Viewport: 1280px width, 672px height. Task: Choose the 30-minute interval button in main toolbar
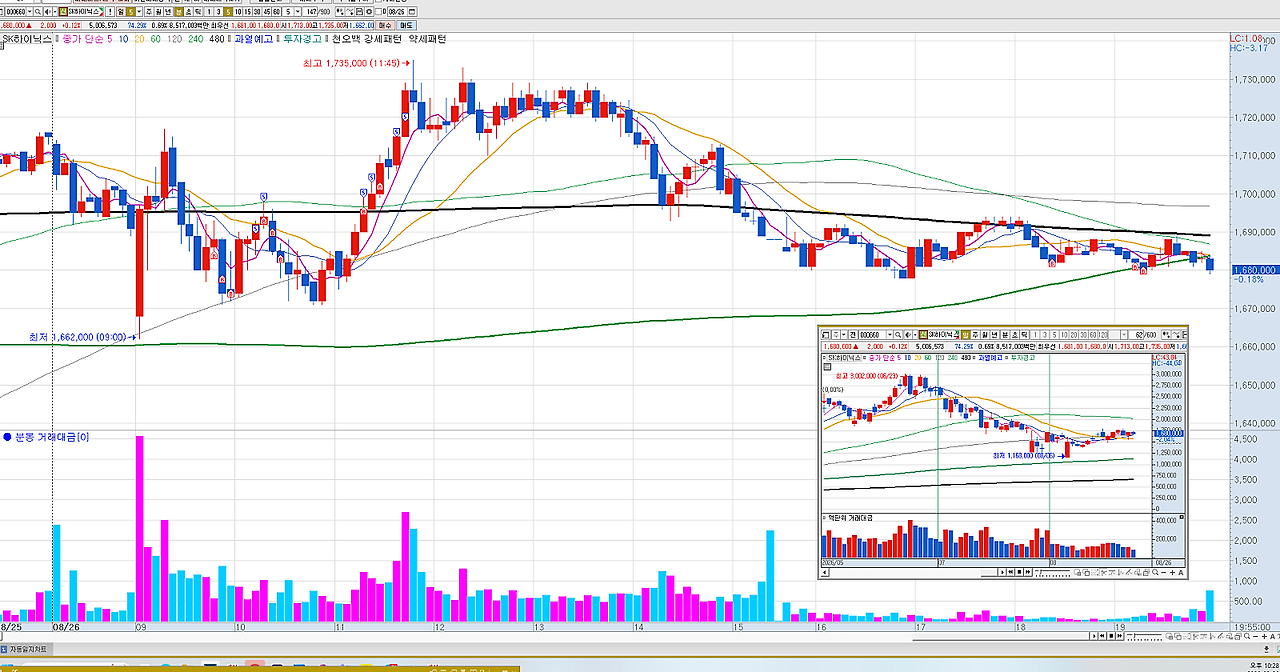tap(257, 12)
